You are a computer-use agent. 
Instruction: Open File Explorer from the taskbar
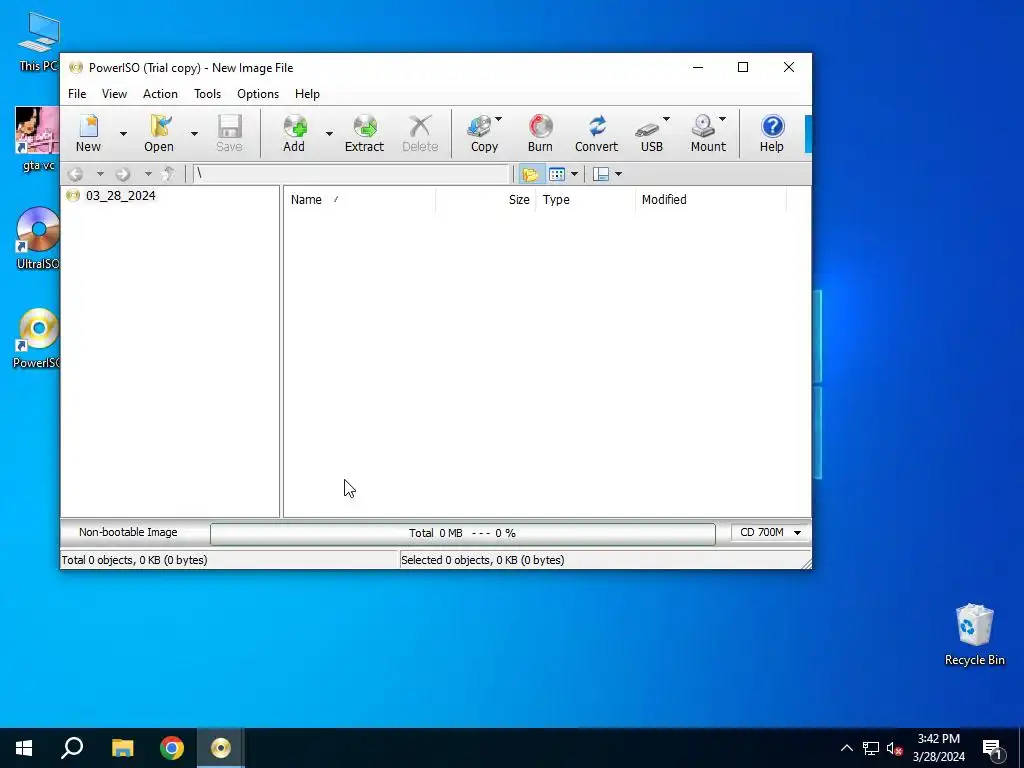pos(122,748)
